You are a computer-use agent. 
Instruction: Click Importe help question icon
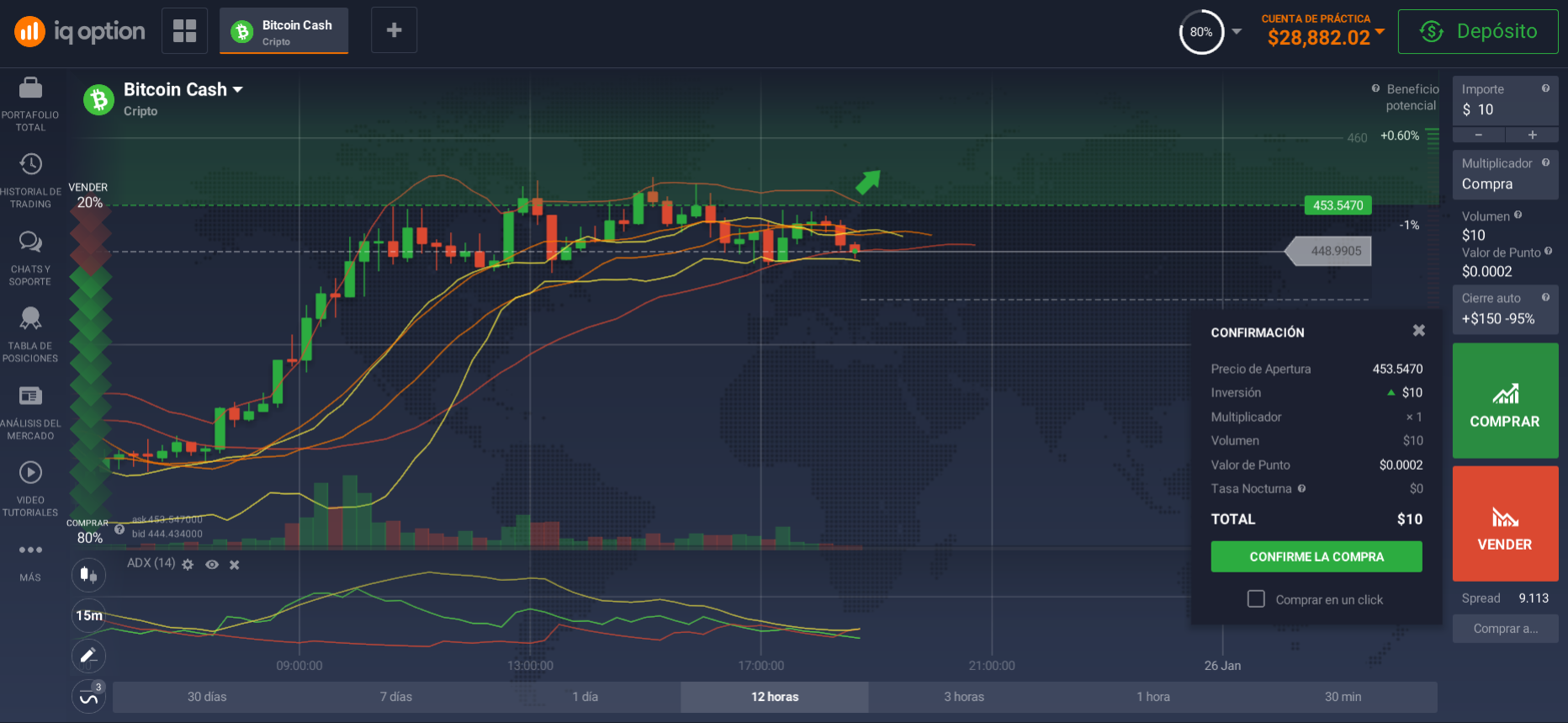1545,88
